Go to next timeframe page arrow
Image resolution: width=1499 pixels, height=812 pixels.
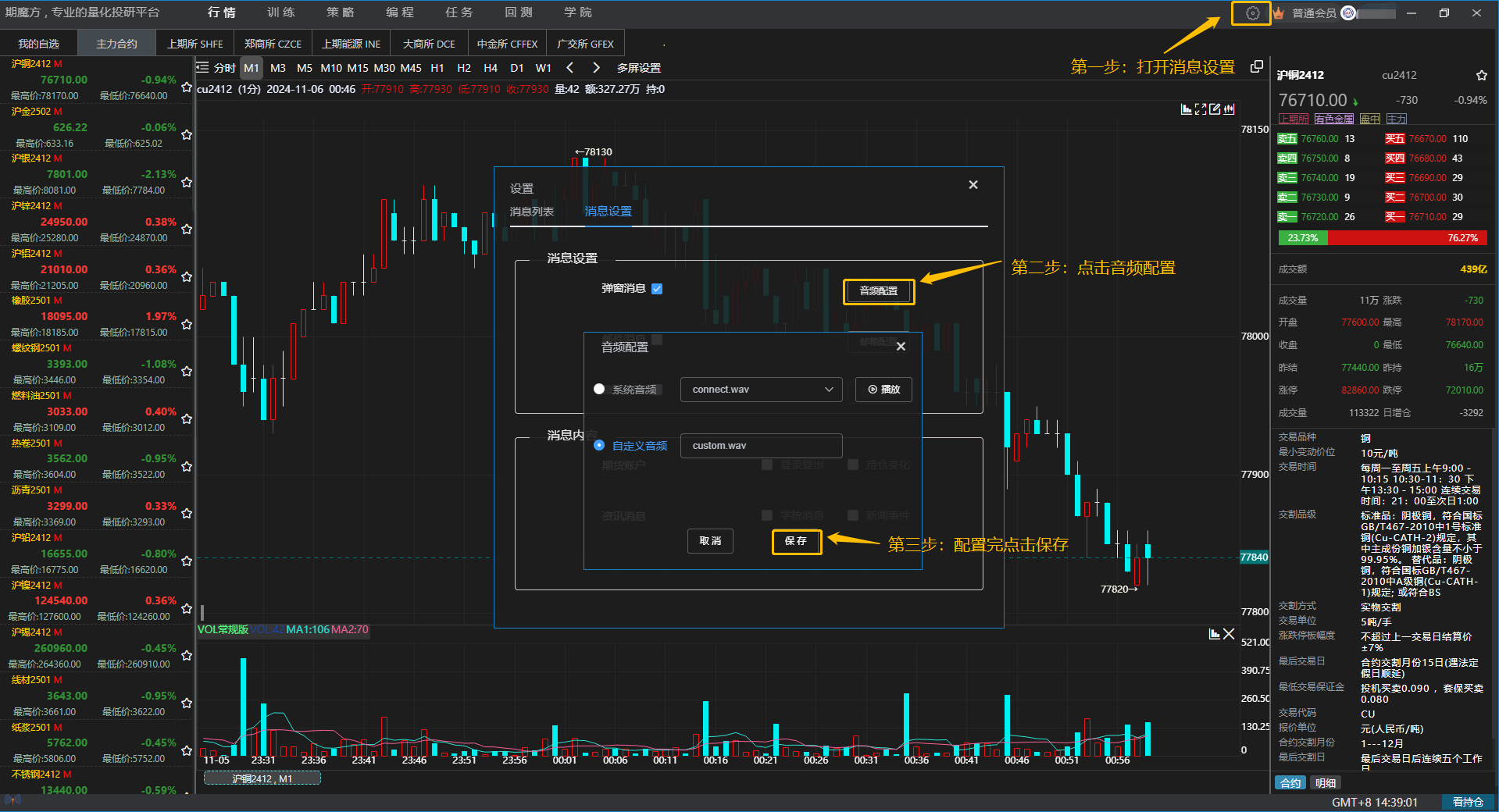596,68
